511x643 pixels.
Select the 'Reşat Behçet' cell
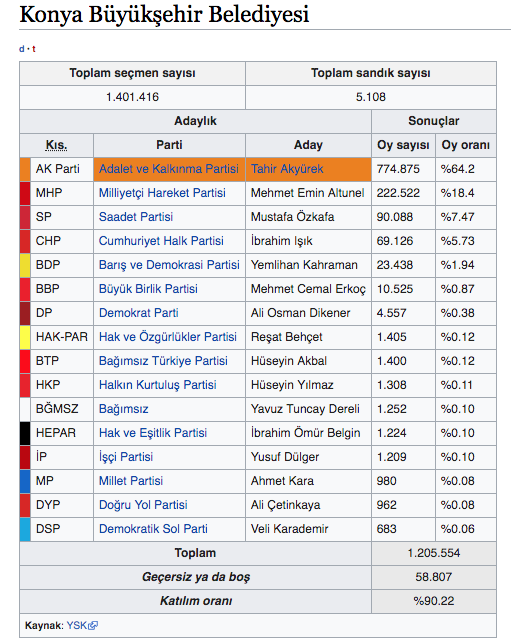[308, 337]
